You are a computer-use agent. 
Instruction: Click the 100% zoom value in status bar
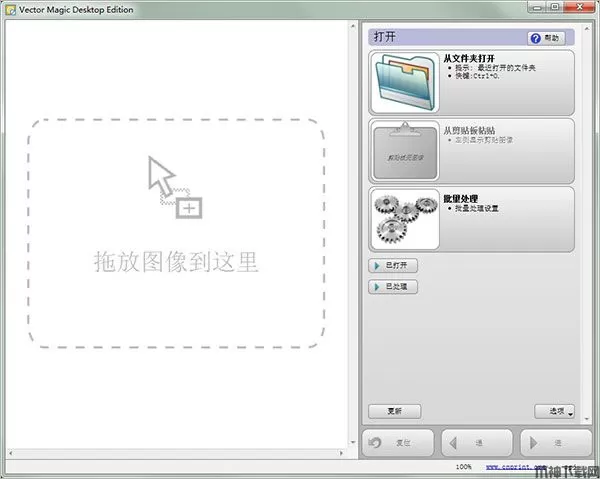[463, 467]
